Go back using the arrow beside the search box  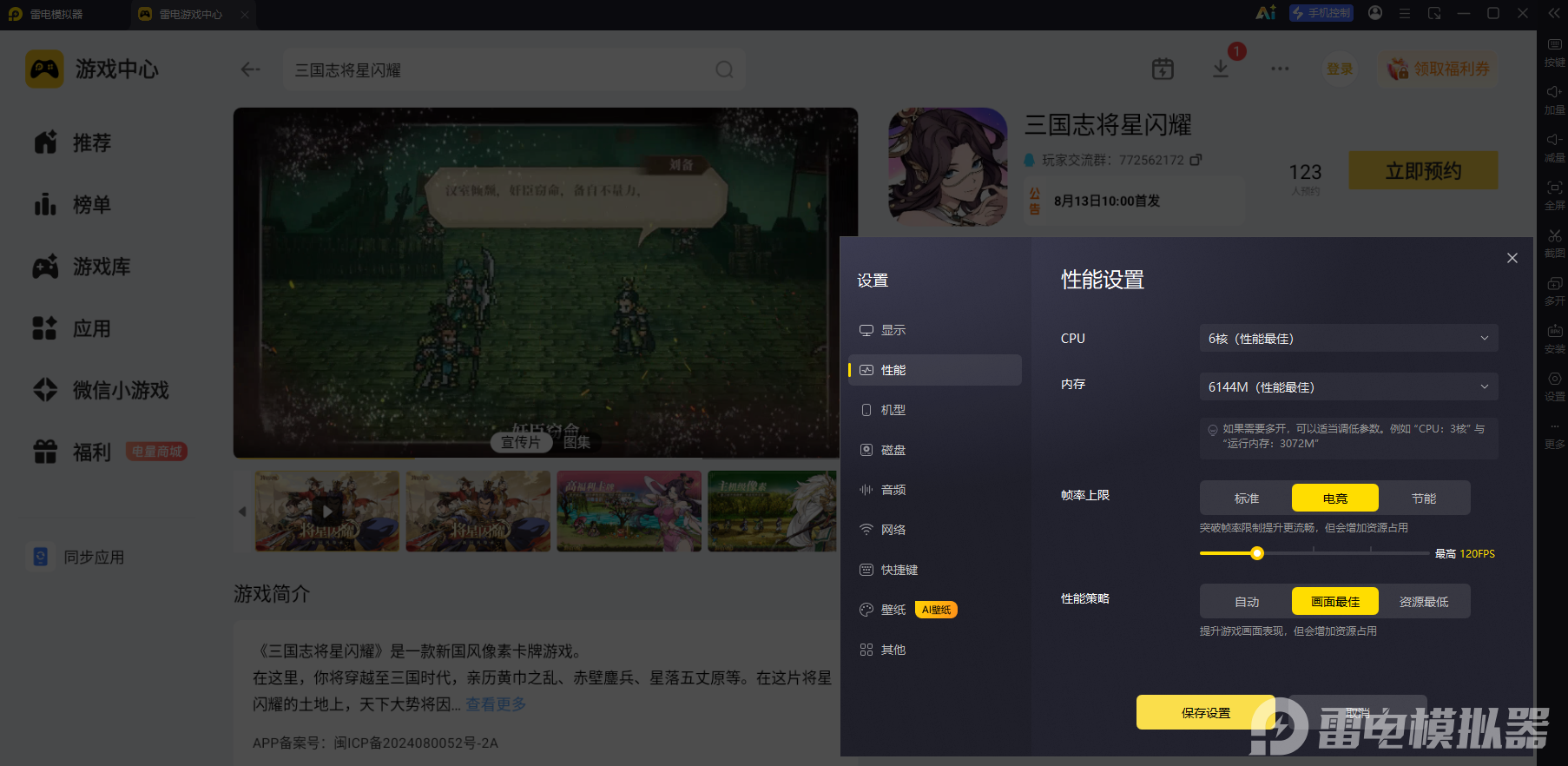[x=251, y=69]
